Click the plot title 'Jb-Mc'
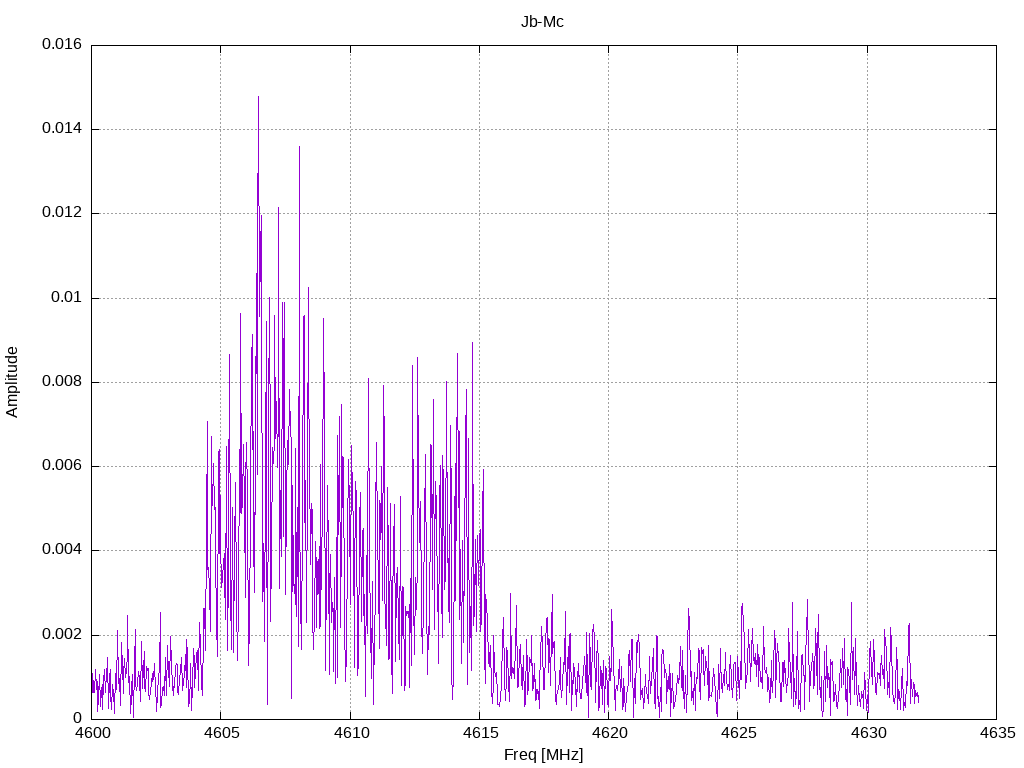The width and height of the screenshot is (1024, 768). point(542,21)
